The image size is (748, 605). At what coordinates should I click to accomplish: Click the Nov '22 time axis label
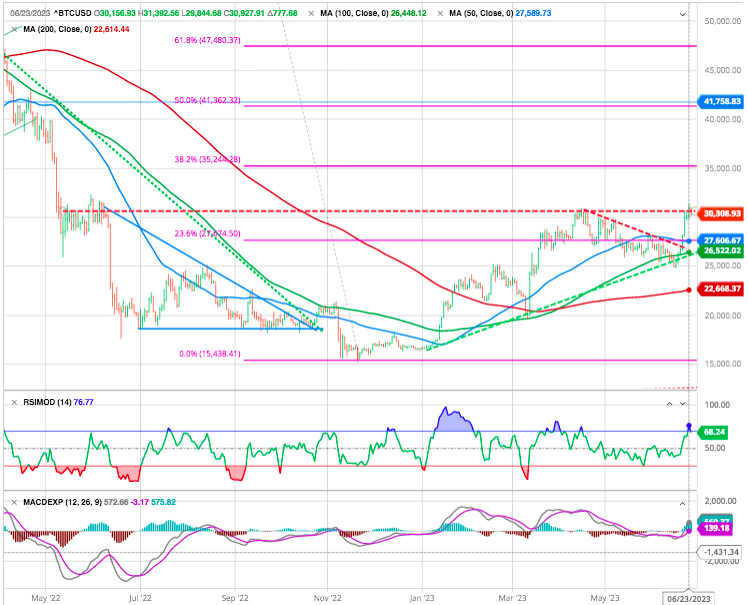pos(328,598)
